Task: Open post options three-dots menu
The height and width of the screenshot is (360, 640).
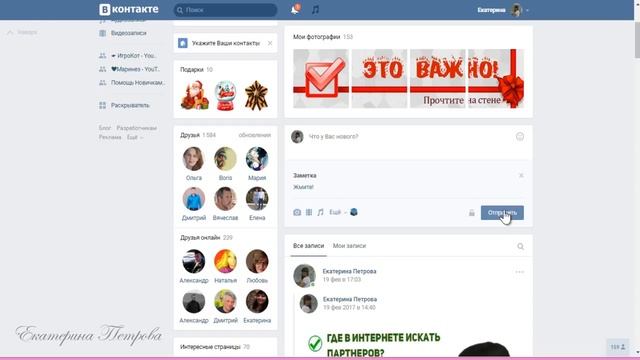Action: (519, 272)
